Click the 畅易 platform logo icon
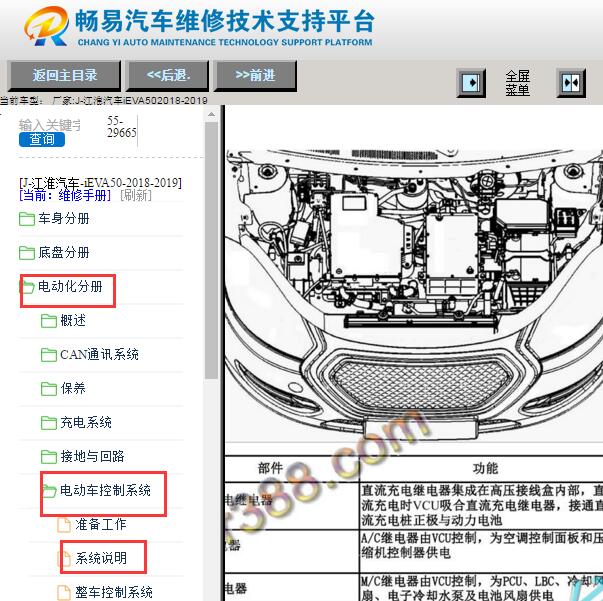Image resolution: width=603 pixels, height=601 pixels. click(47, 26)
